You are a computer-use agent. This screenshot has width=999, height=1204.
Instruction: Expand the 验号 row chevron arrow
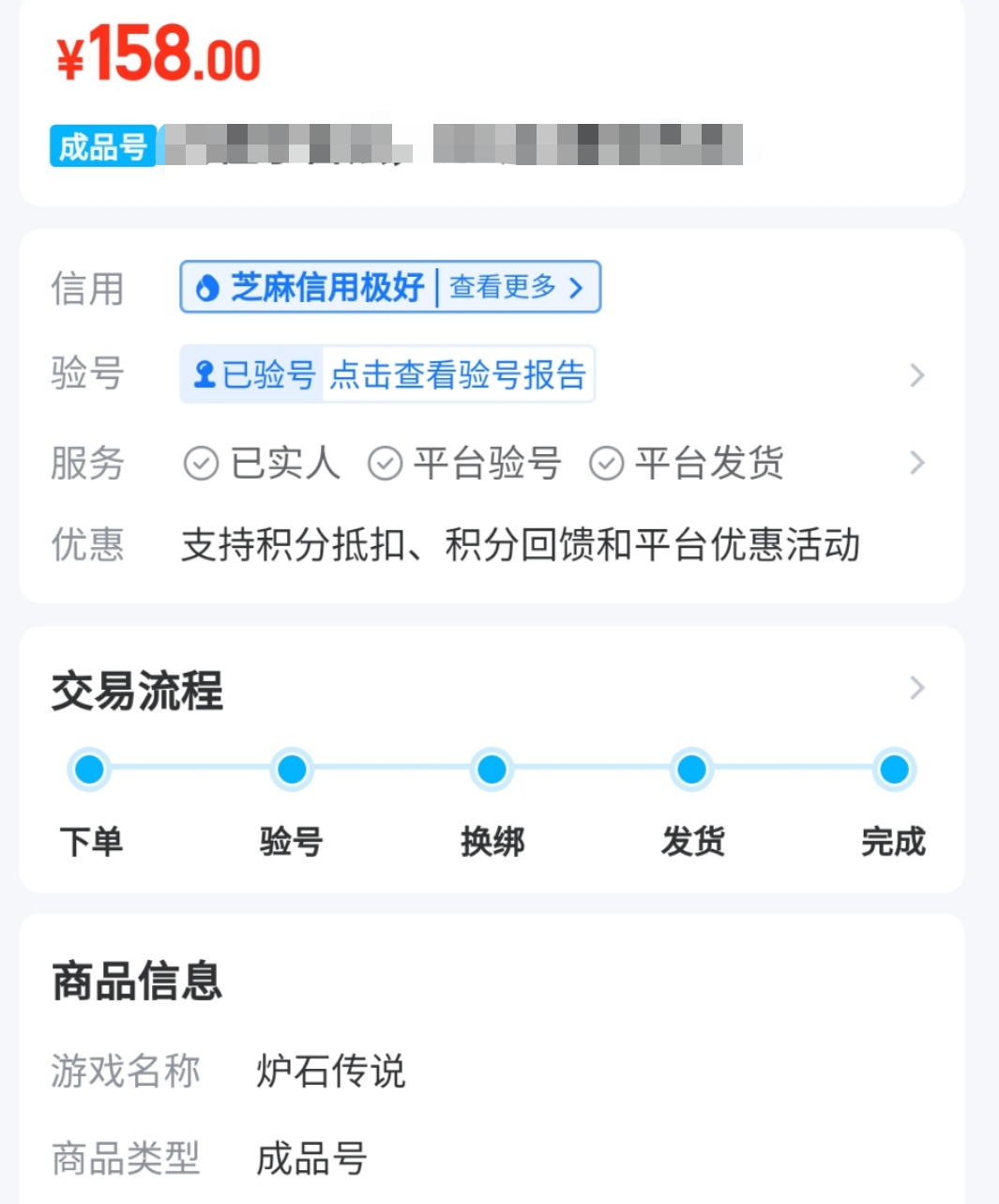click(916, 375)
